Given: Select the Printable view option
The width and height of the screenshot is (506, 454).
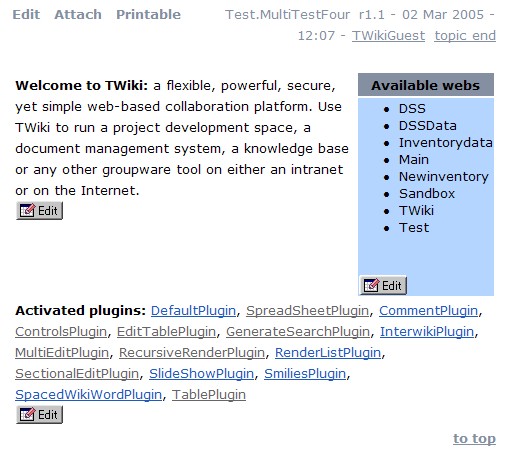Looking at the screenshot, I should point(148,15).
